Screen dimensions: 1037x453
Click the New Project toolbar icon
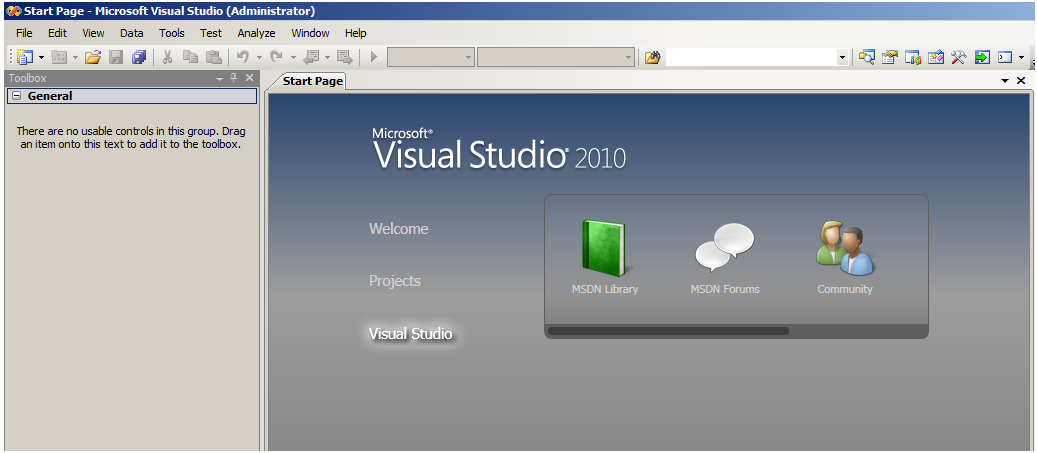[26, 58]
